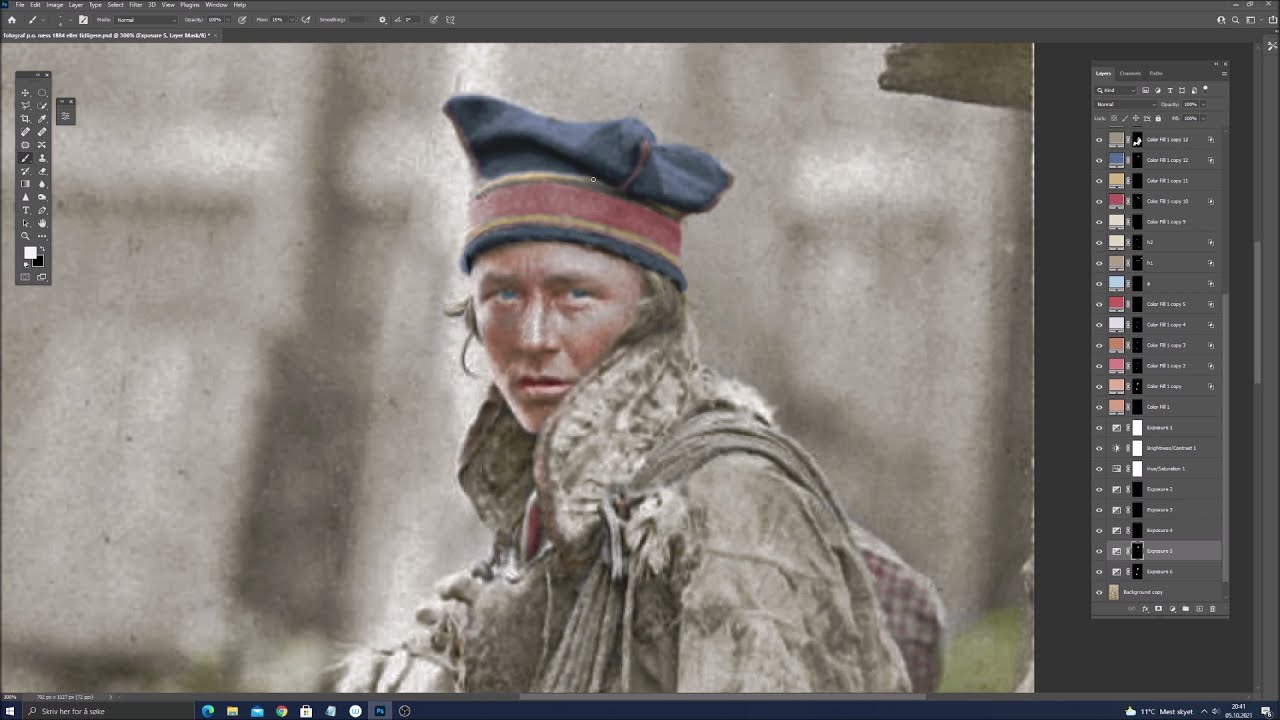Hide the Hue/Saturation 1 layer
The width and height of the screenshot is (1280, 720).
click(x=1099, y=468)
